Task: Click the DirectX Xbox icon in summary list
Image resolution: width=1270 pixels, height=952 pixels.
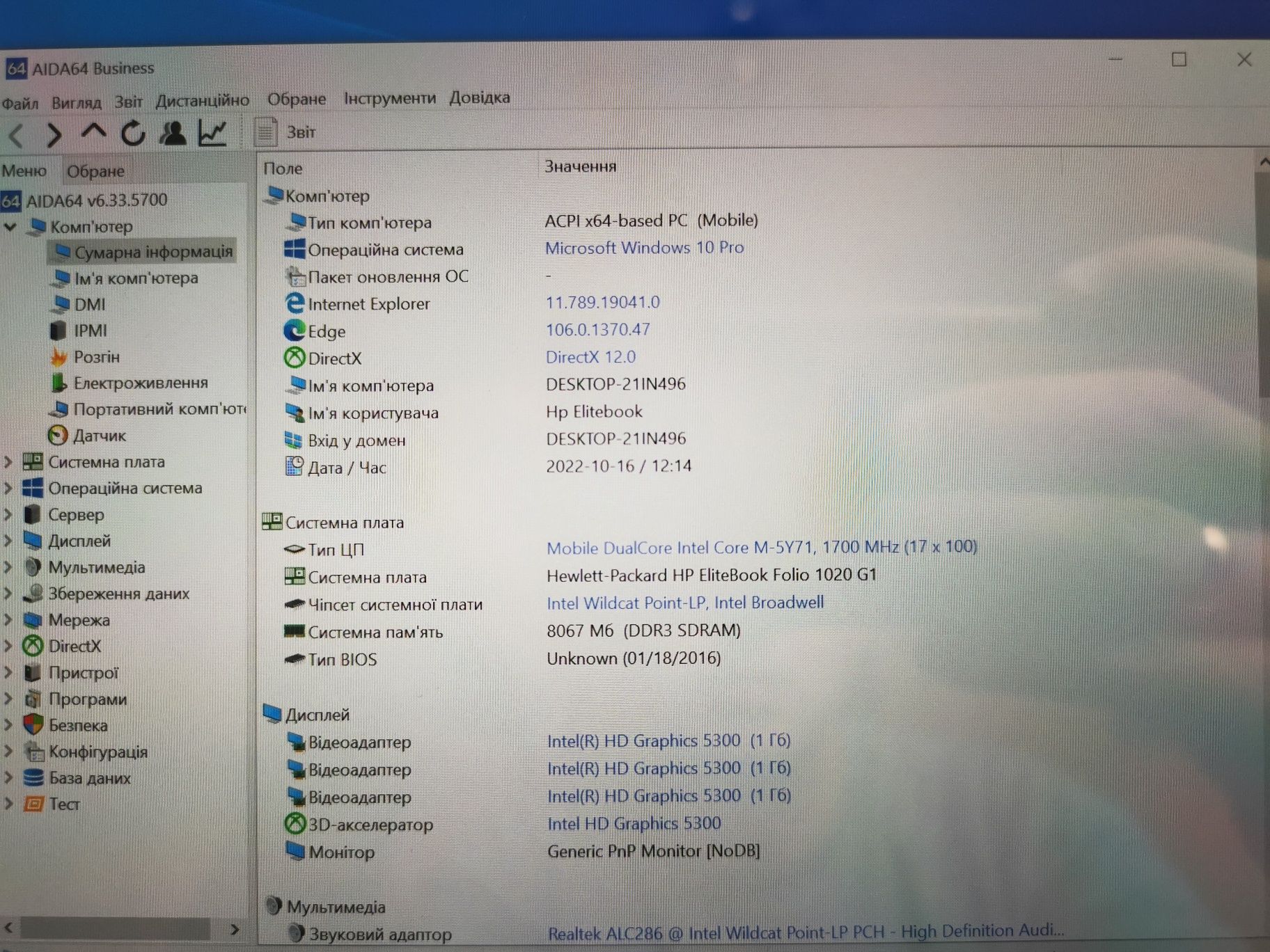Action: coord(295,358)
